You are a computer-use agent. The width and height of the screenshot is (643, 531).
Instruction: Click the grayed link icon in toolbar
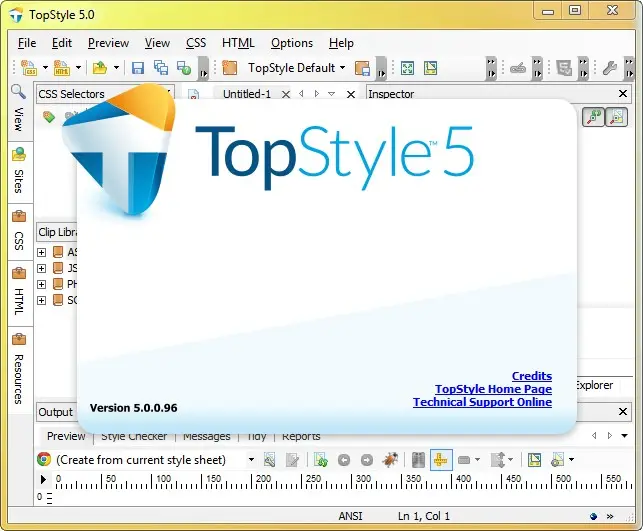coord(518,68)
